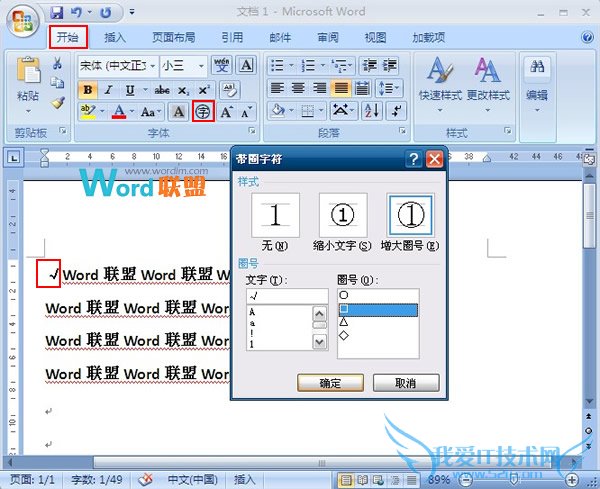Image resolution: width=600 pixels, height=489 pixels.
Task: Open Editing binoculars group
Action: coord(537,83)
